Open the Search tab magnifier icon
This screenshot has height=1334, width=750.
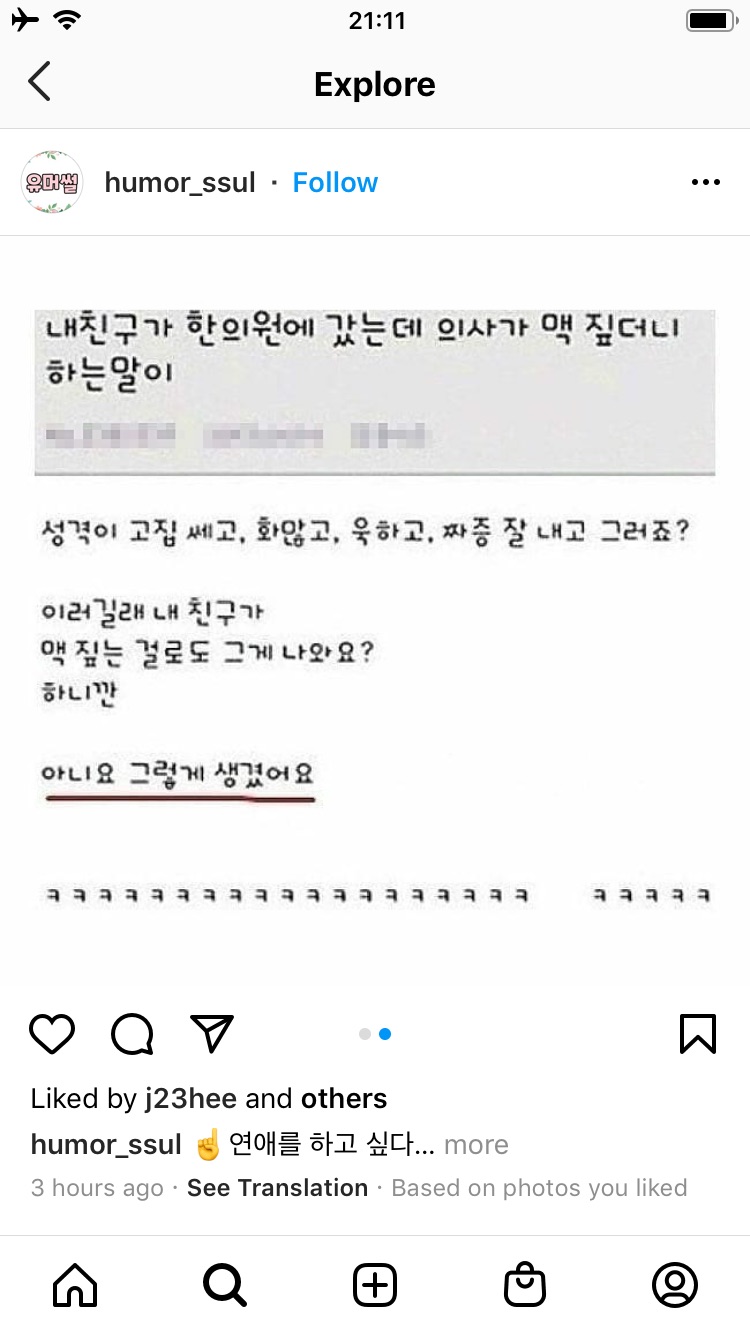(x=225, y=1285)
